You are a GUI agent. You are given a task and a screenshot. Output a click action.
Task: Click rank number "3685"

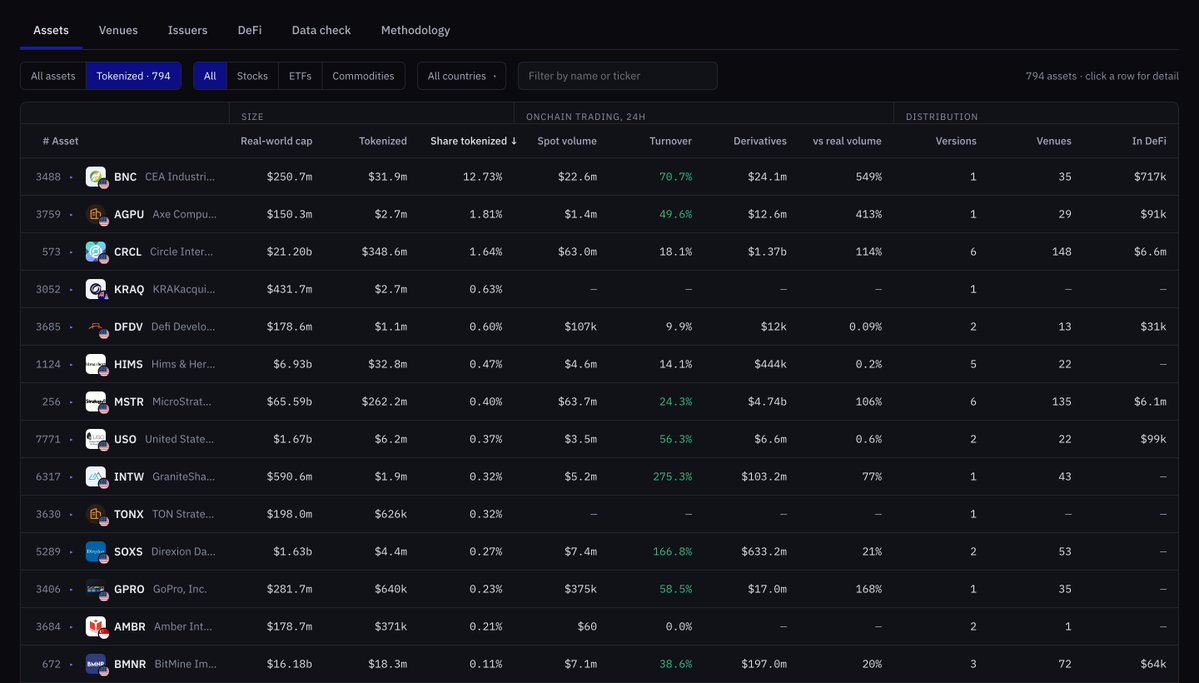click(x=47, y=327)
